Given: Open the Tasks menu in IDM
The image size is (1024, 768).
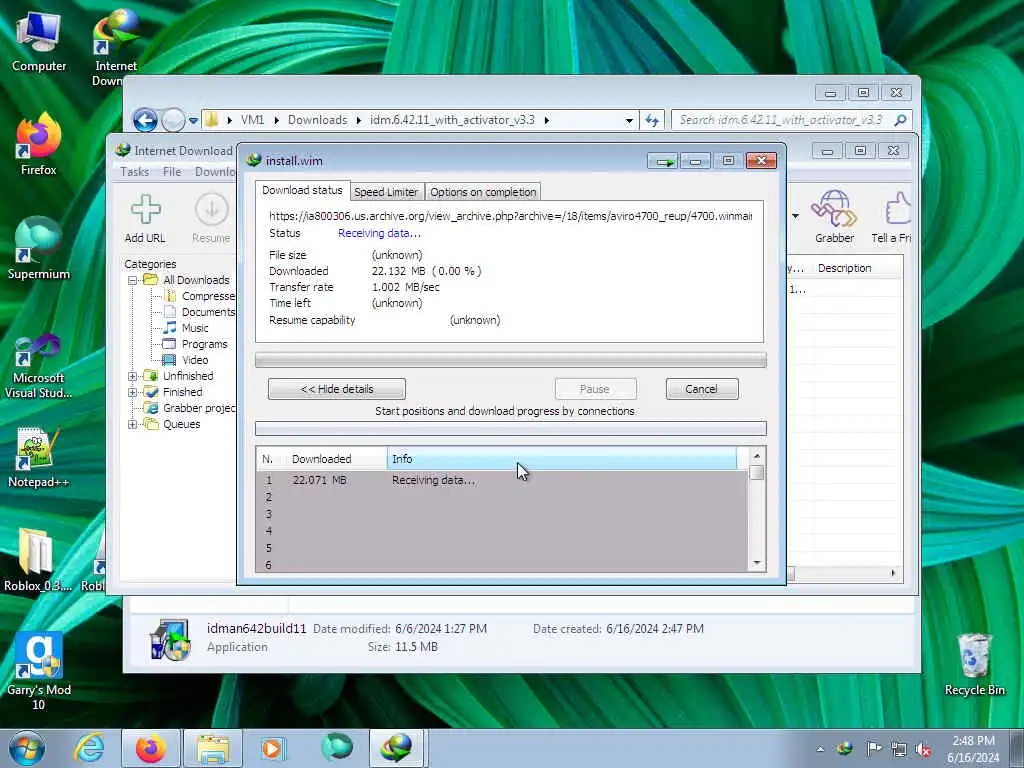Looking at the screenshot, I should tap(135, 172).
